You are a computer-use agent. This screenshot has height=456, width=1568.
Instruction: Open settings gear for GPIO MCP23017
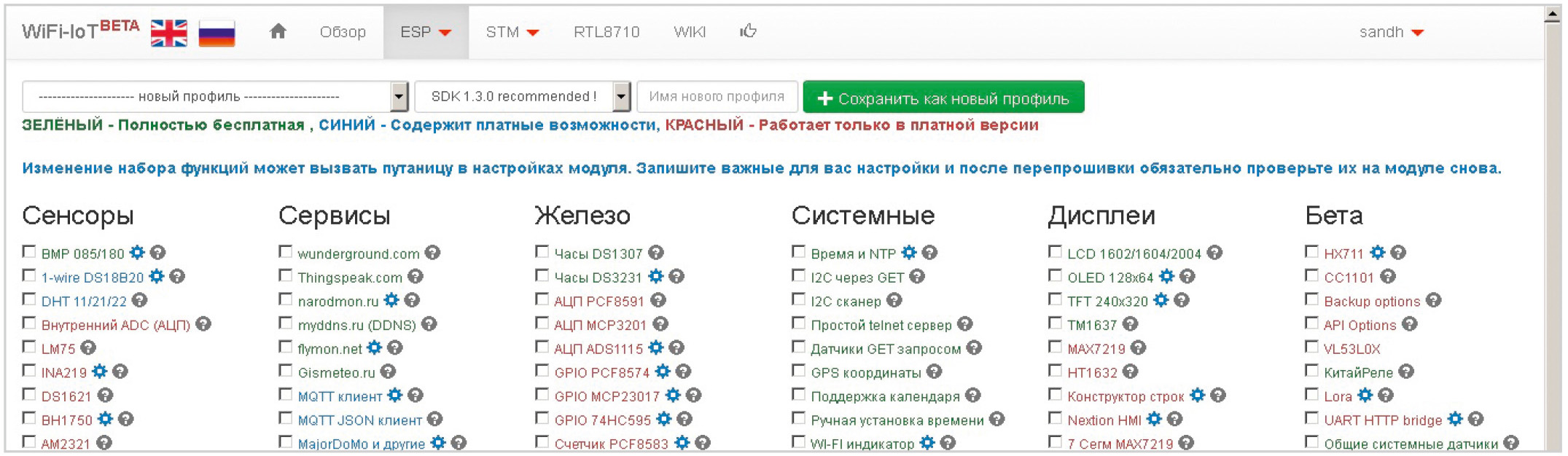pyautogui.click(x=673, y=396)
